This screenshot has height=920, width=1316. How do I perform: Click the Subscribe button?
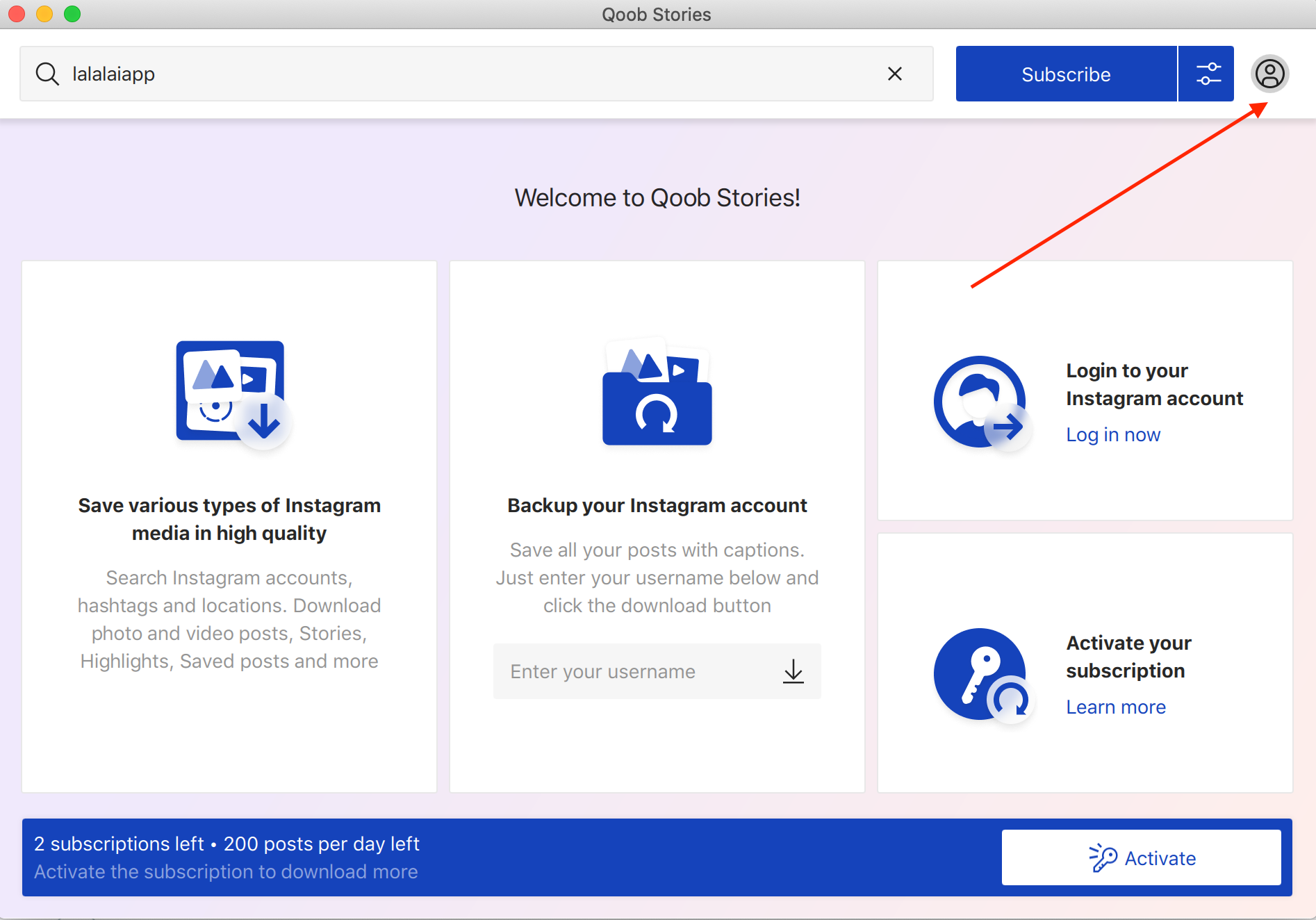[x=1066, y=74]
